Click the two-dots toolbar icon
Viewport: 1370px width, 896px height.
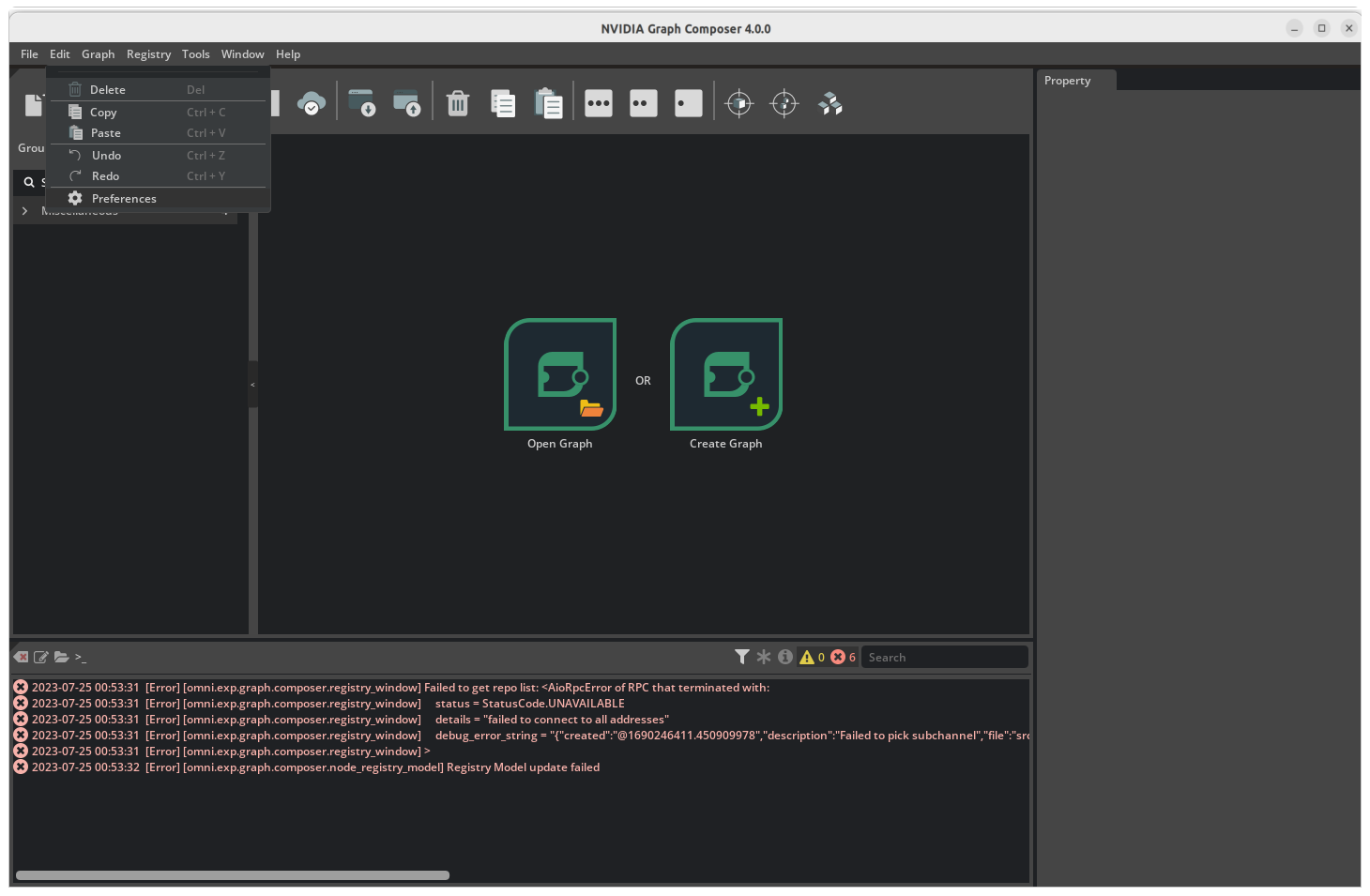click(644, 103)
